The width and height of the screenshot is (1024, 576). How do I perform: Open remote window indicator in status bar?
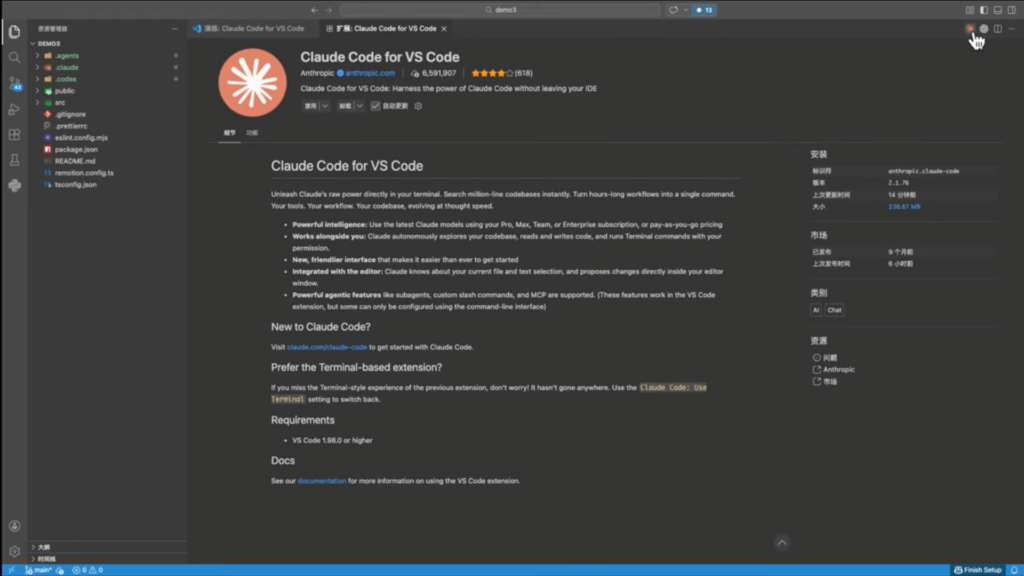click(11, 570)
